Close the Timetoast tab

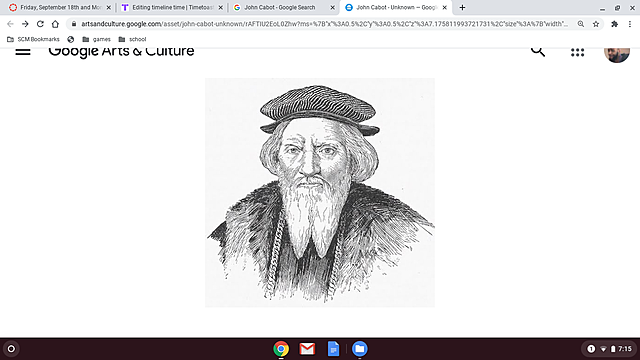click(x=220, y=7)
